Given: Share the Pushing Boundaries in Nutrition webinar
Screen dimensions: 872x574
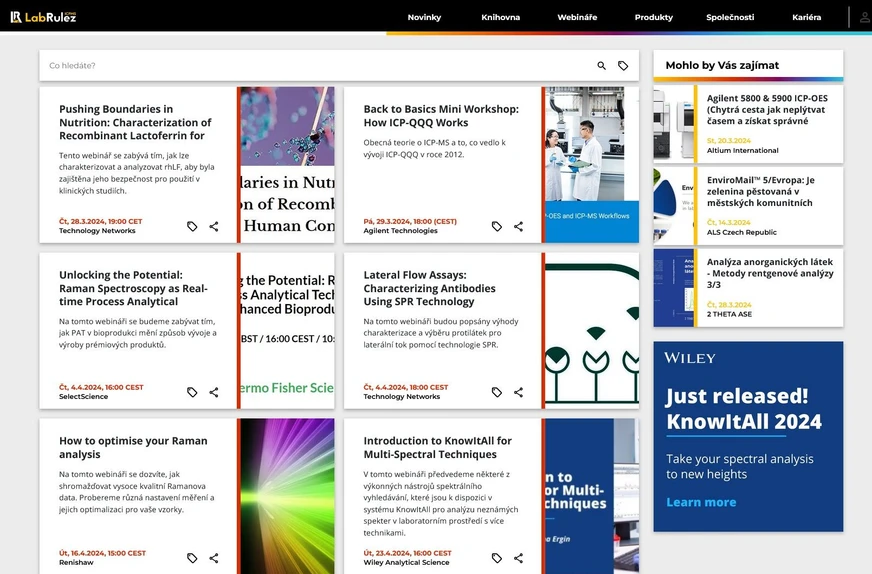Looking at the screenshot, I should pos(214,226).
